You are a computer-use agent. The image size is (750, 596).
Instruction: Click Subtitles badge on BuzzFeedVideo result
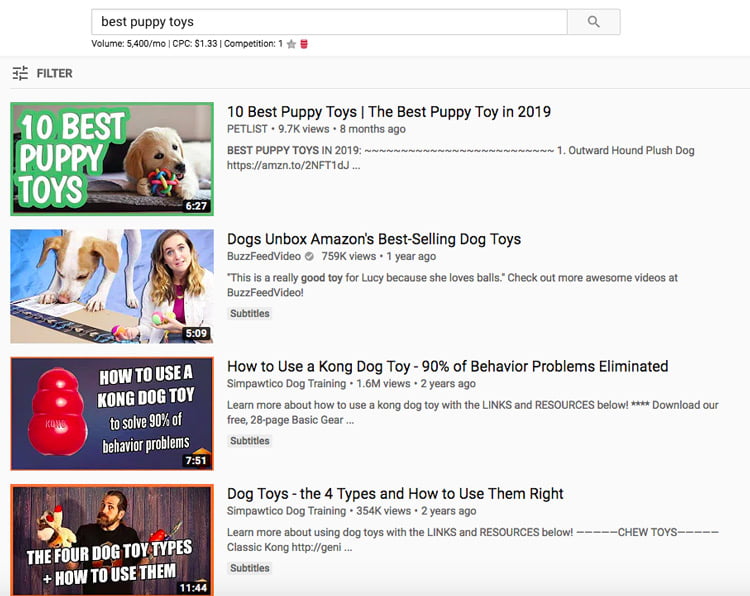tap(250, 314)
